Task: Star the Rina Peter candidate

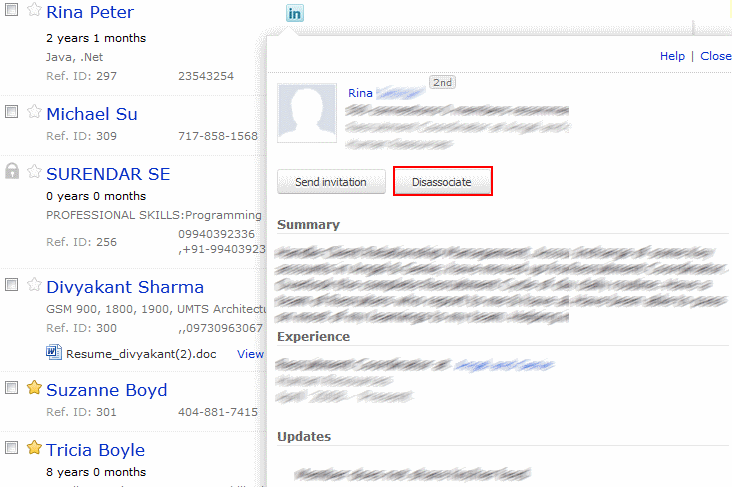Action: click(x=34, y=9)
